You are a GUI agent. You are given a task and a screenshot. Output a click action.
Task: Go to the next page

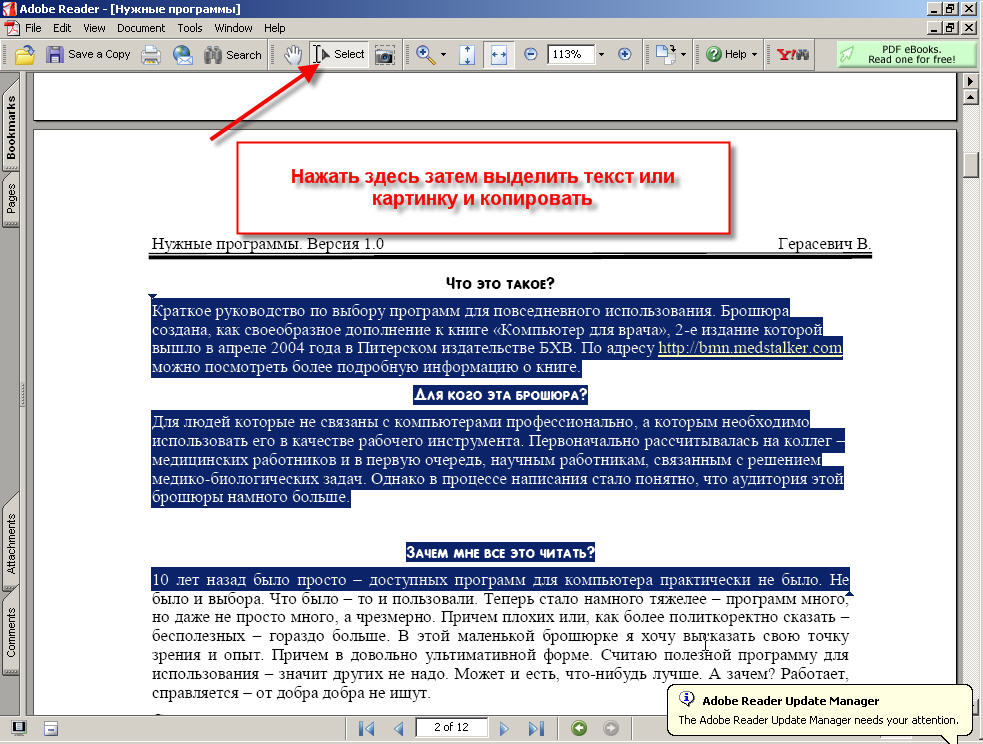(504, 728)
